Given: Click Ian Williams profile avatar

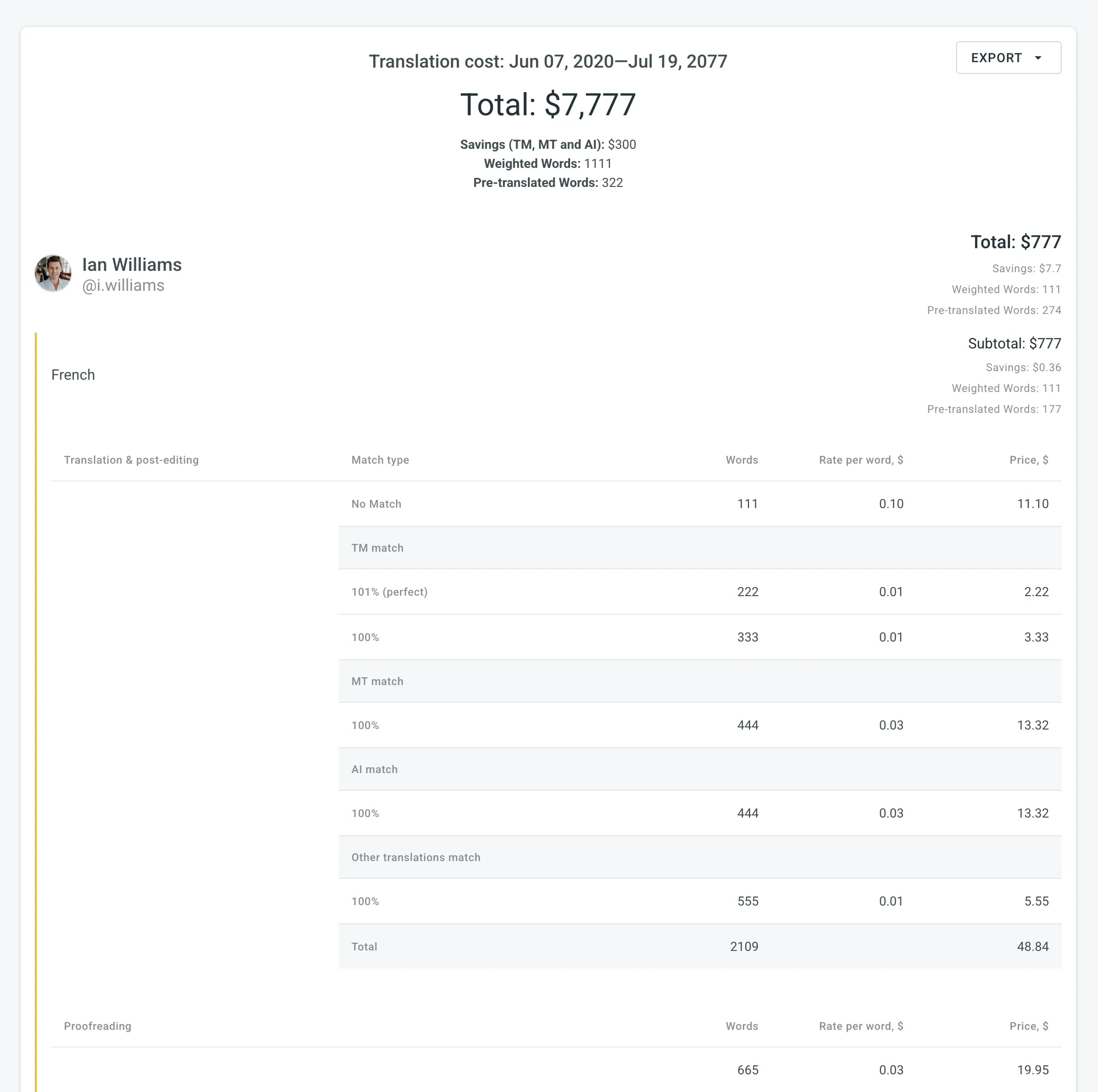Looking at the screenshot, I should 54,273.
